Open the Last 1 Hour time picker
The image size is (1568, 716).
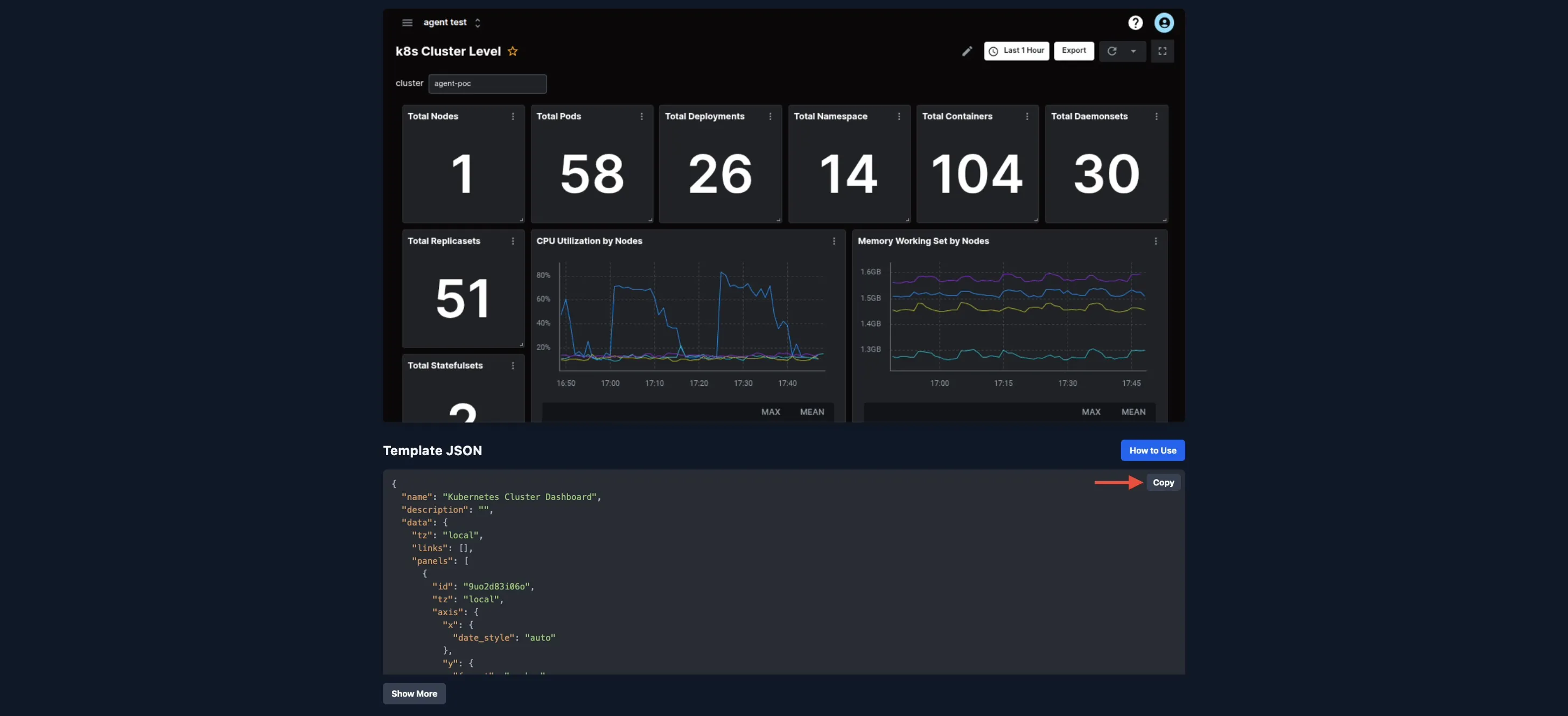tap(1016, 51)
